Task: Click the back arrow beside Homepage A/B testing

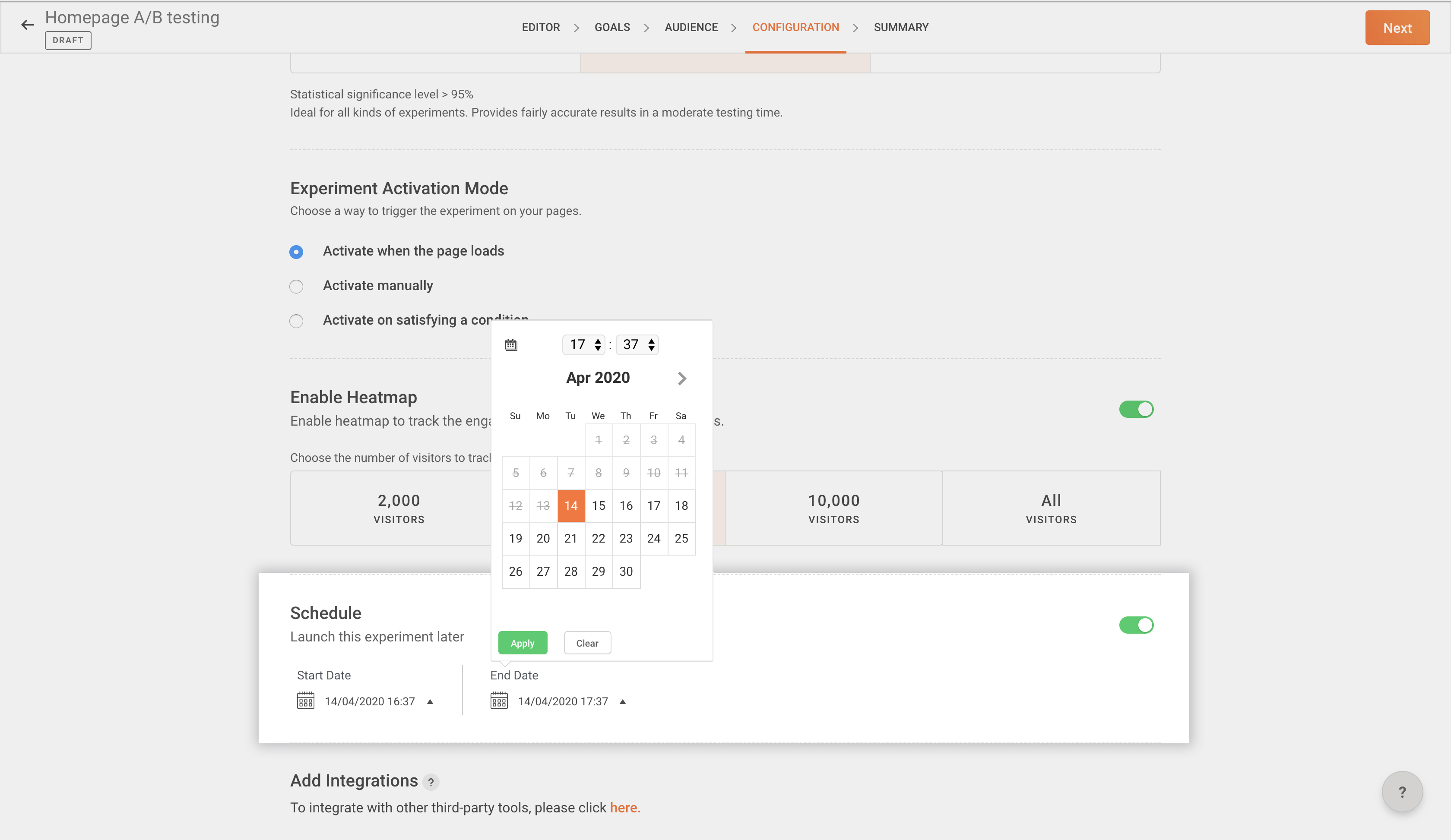Action: coord(27,25)
